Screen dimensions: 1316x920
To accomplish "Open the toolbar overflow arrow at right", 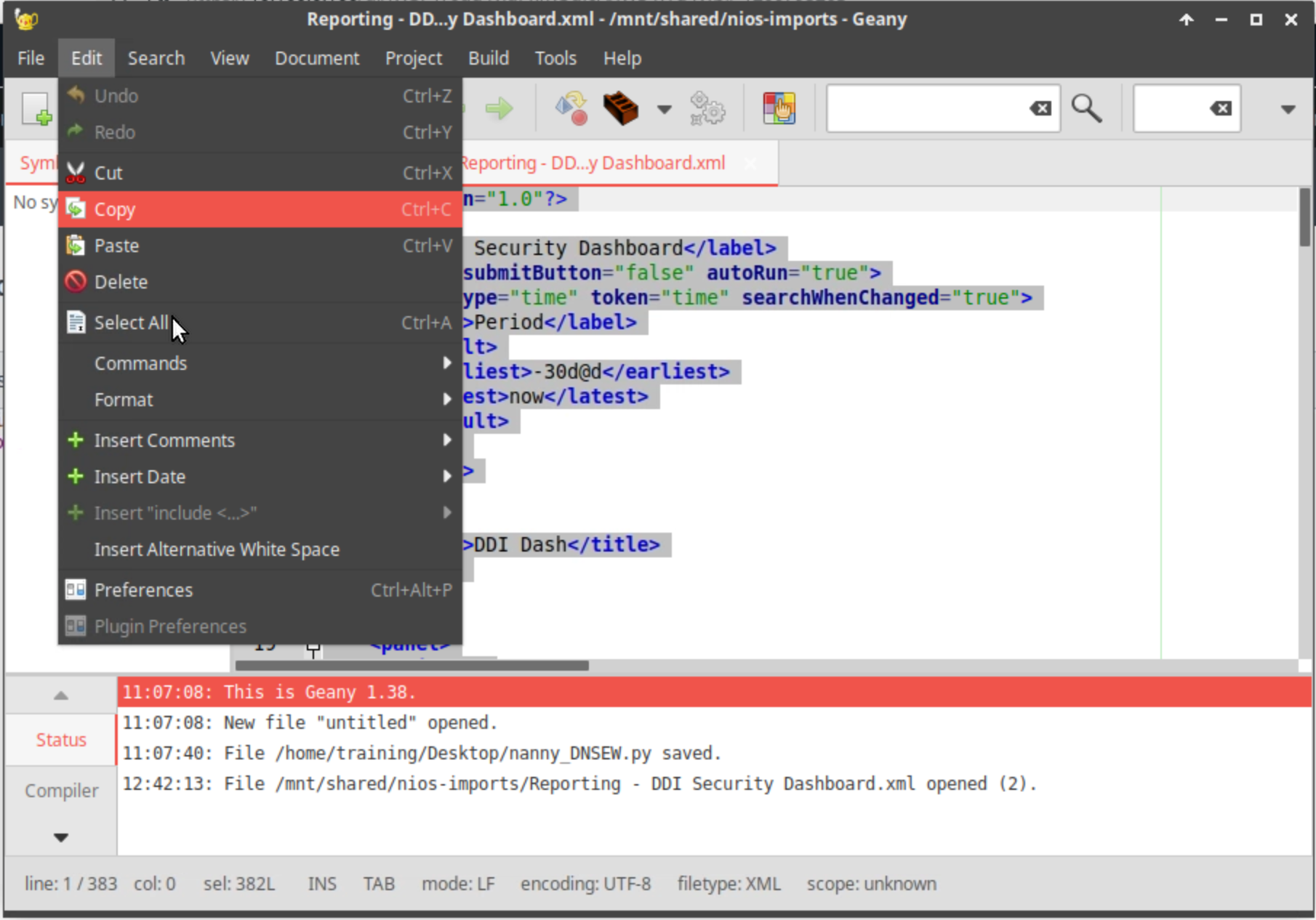I will click(1288, 109).
